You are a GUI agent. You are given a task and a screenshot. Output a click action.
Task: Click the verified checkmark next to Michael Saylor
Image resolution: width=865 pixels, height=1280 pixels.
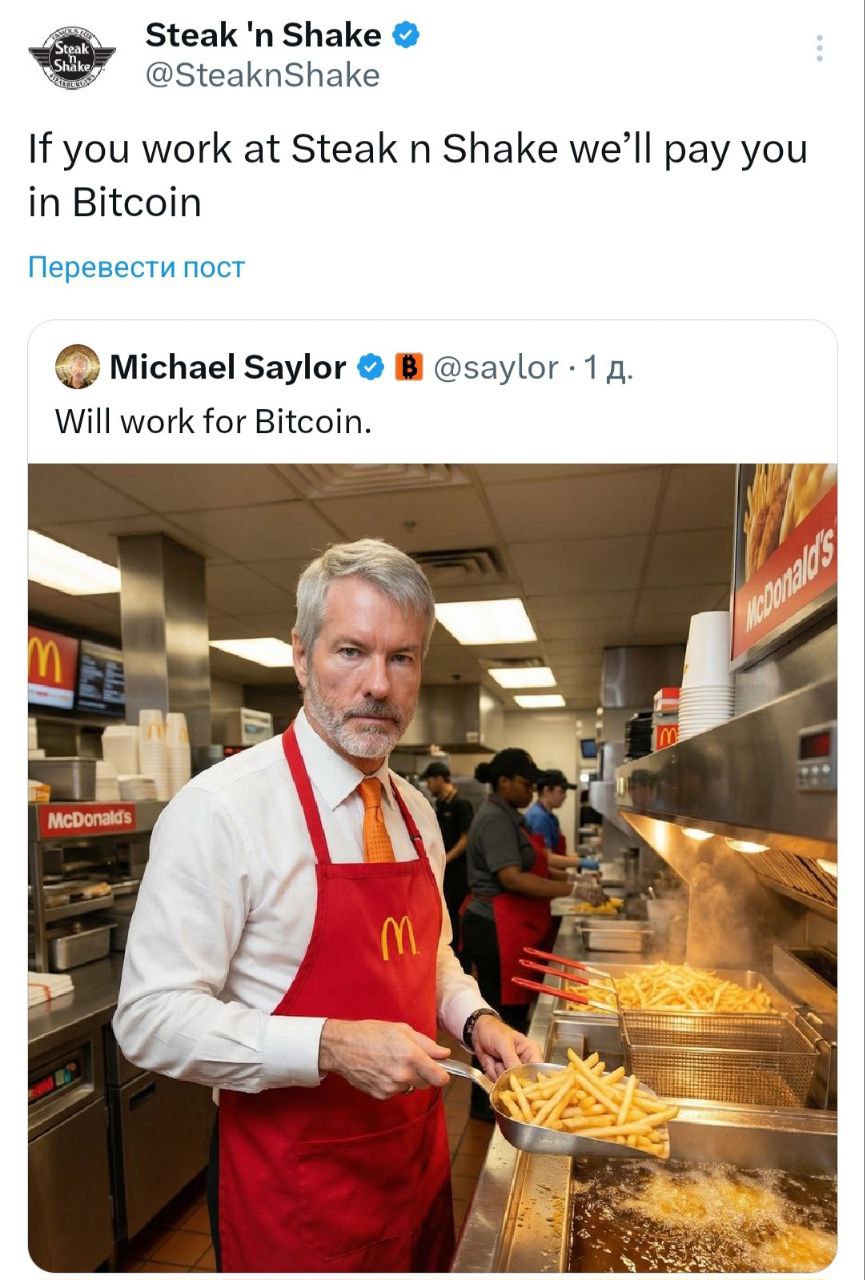point(369,368)
